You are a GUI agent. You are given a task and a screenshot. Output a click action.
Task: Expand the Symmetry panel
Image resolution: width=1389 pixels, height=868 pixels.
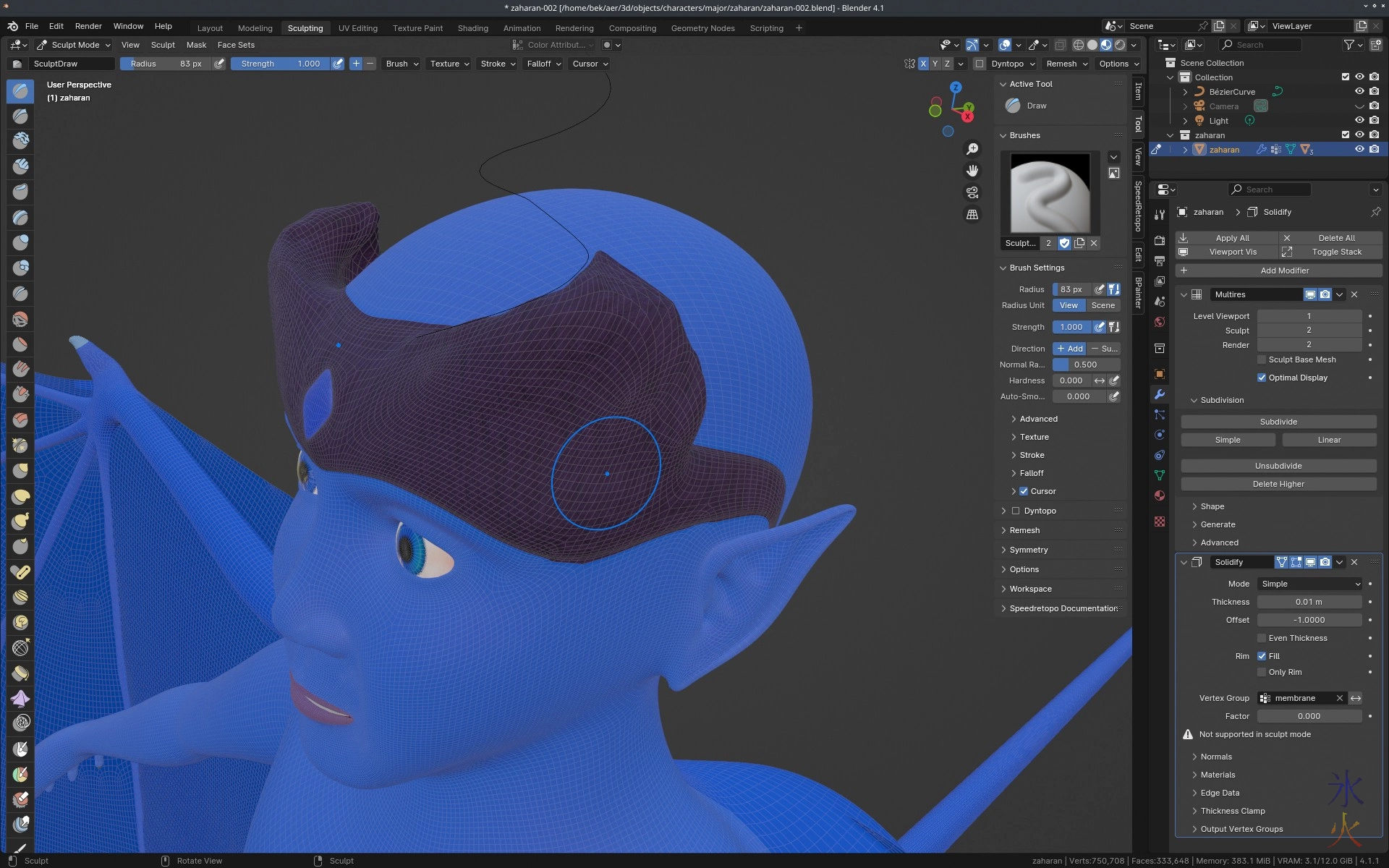click(1028, 550)
